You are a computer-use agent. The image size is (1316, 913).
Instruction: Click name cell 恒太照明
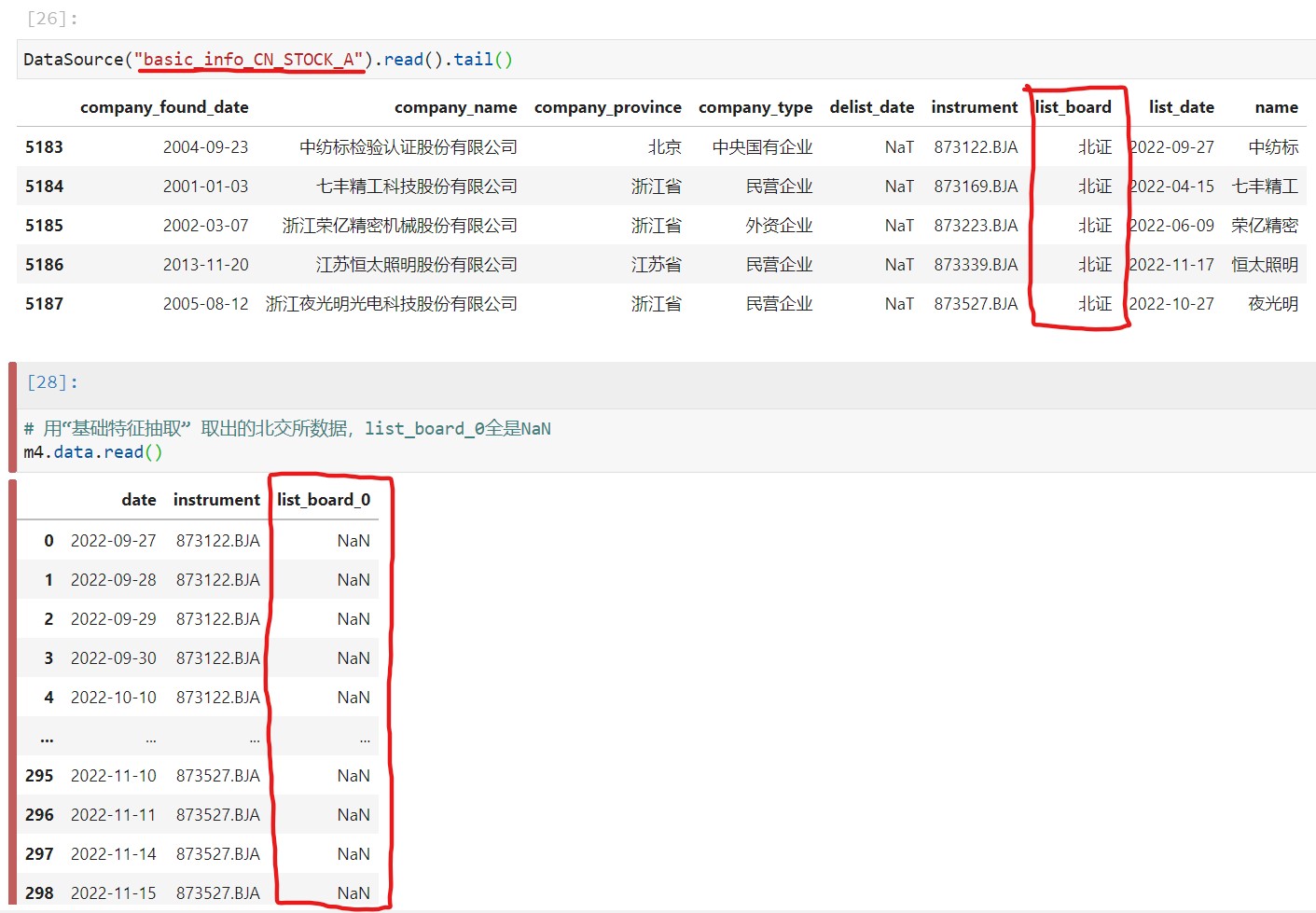1265,265
